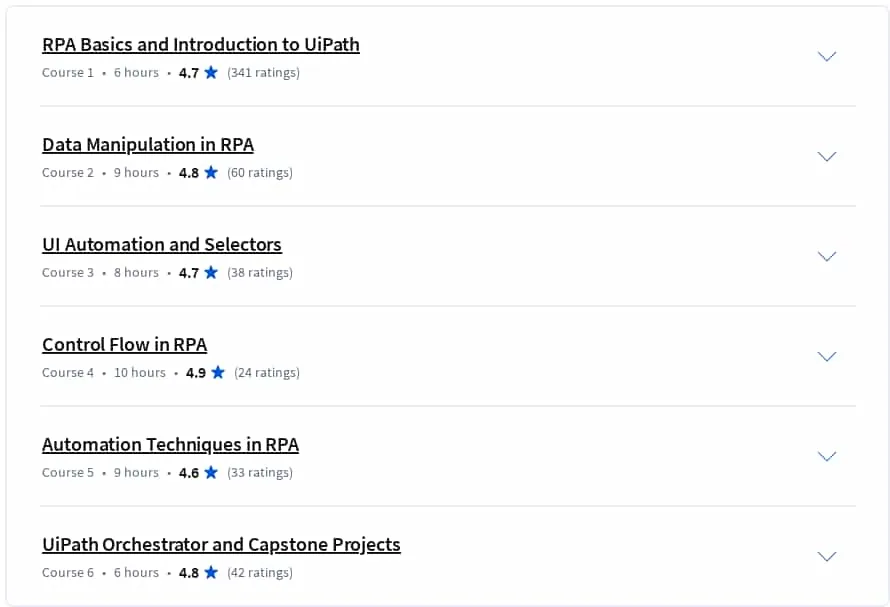This screenshot has width=890, height=607.
Task: Open the Data Manipulation in RPA course
Action: (148, 144)
